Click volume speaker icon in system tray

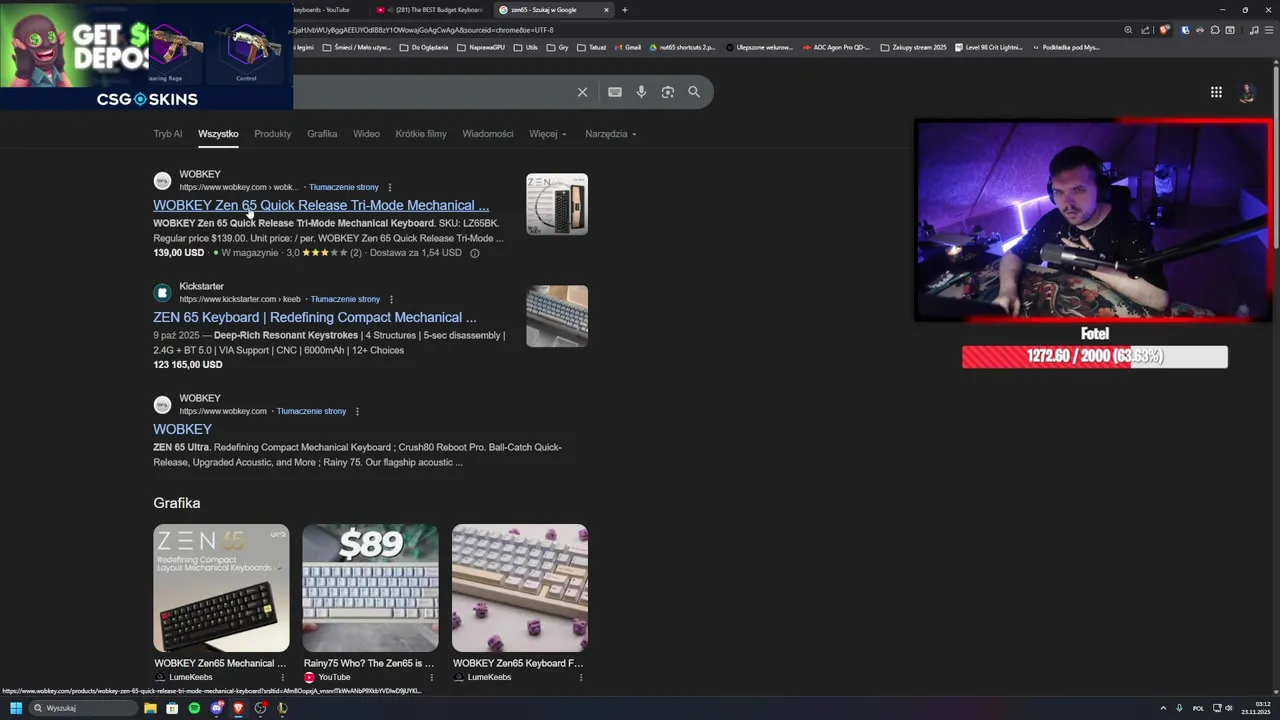click(x=1228, y=708)
